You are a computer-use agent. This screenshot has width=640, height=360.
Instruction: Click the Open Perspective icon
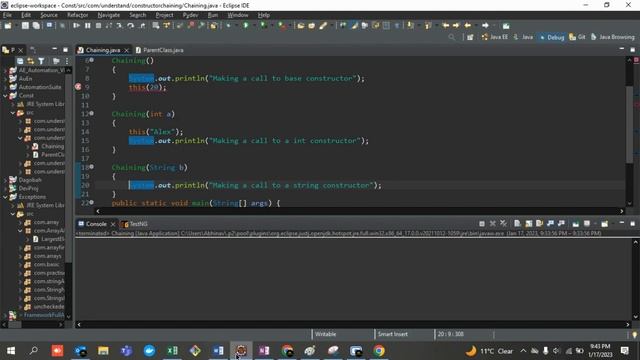[x=470, y=37]
